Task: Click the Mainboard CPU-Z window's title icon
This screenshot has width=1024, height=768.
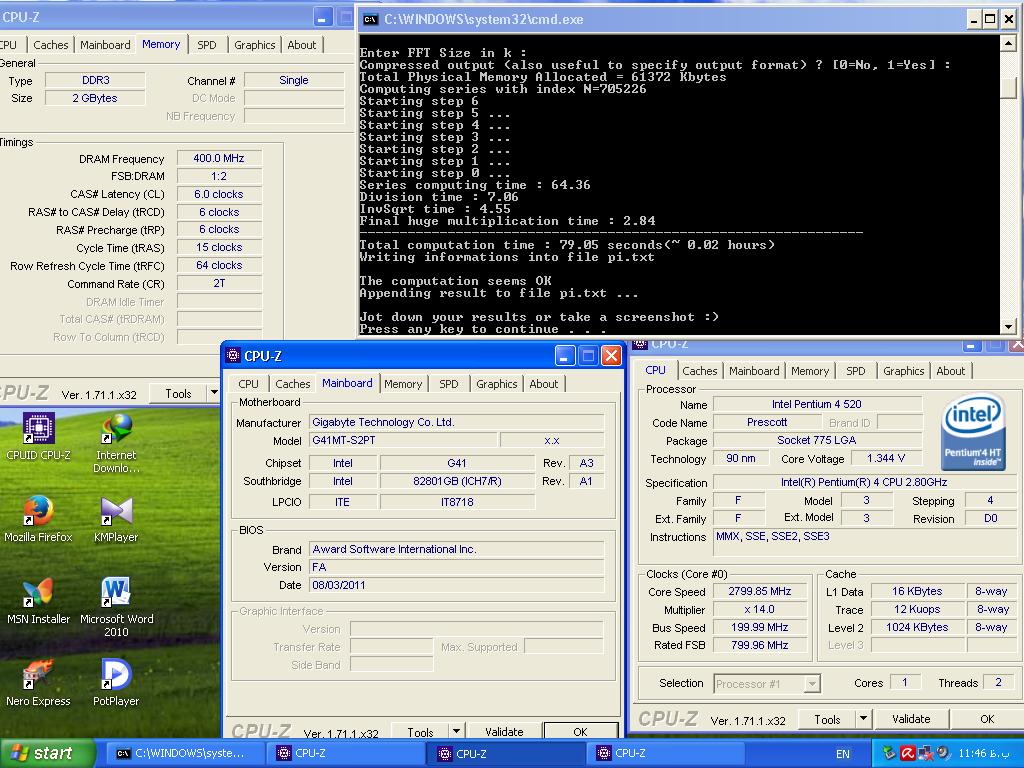Action: tap(233, 355)
